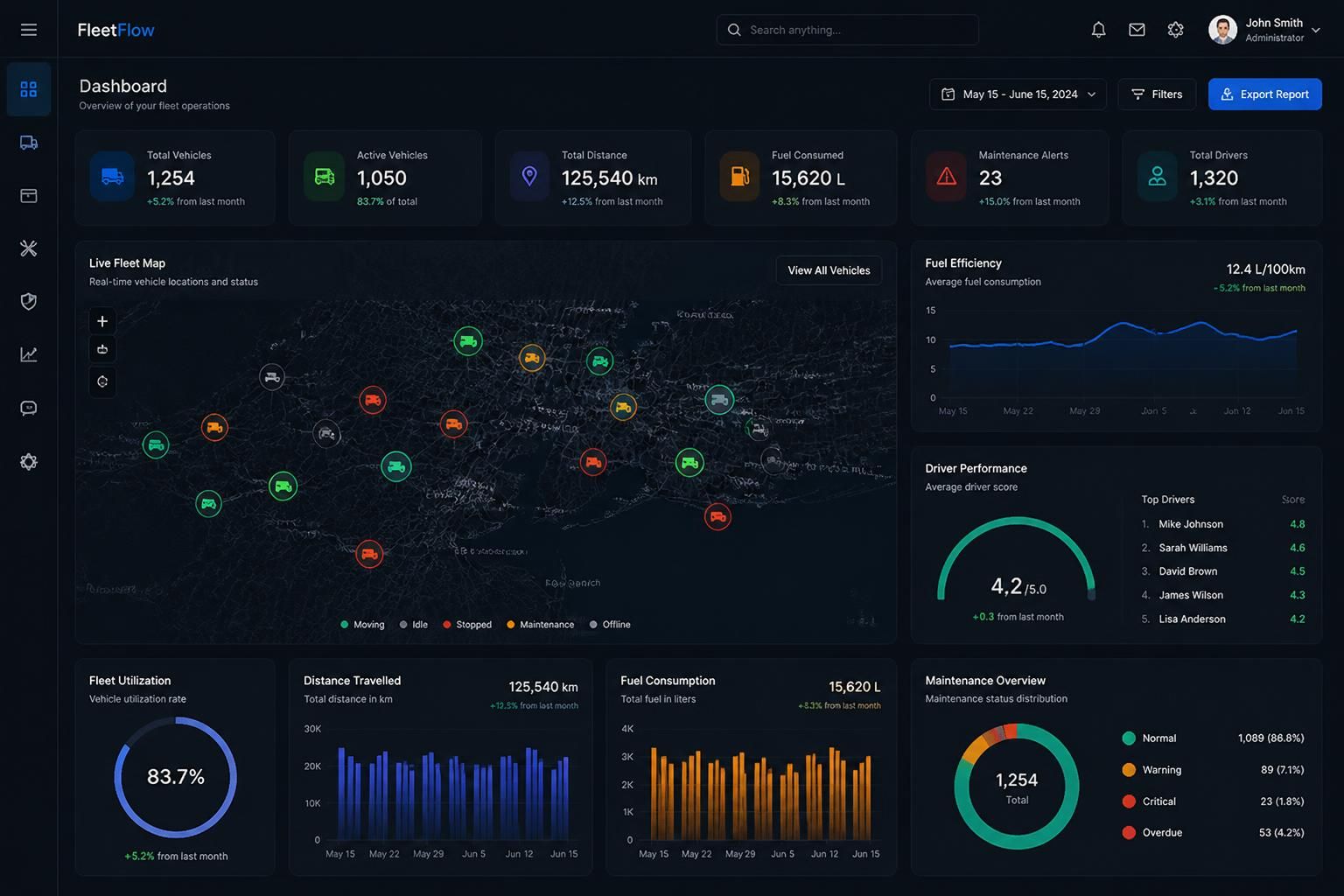1344x896 pixels.
Task: Click the 12.4 L/100km Fuel Efficiency value
Action: pyautogui.click(x=1265, y=269)
